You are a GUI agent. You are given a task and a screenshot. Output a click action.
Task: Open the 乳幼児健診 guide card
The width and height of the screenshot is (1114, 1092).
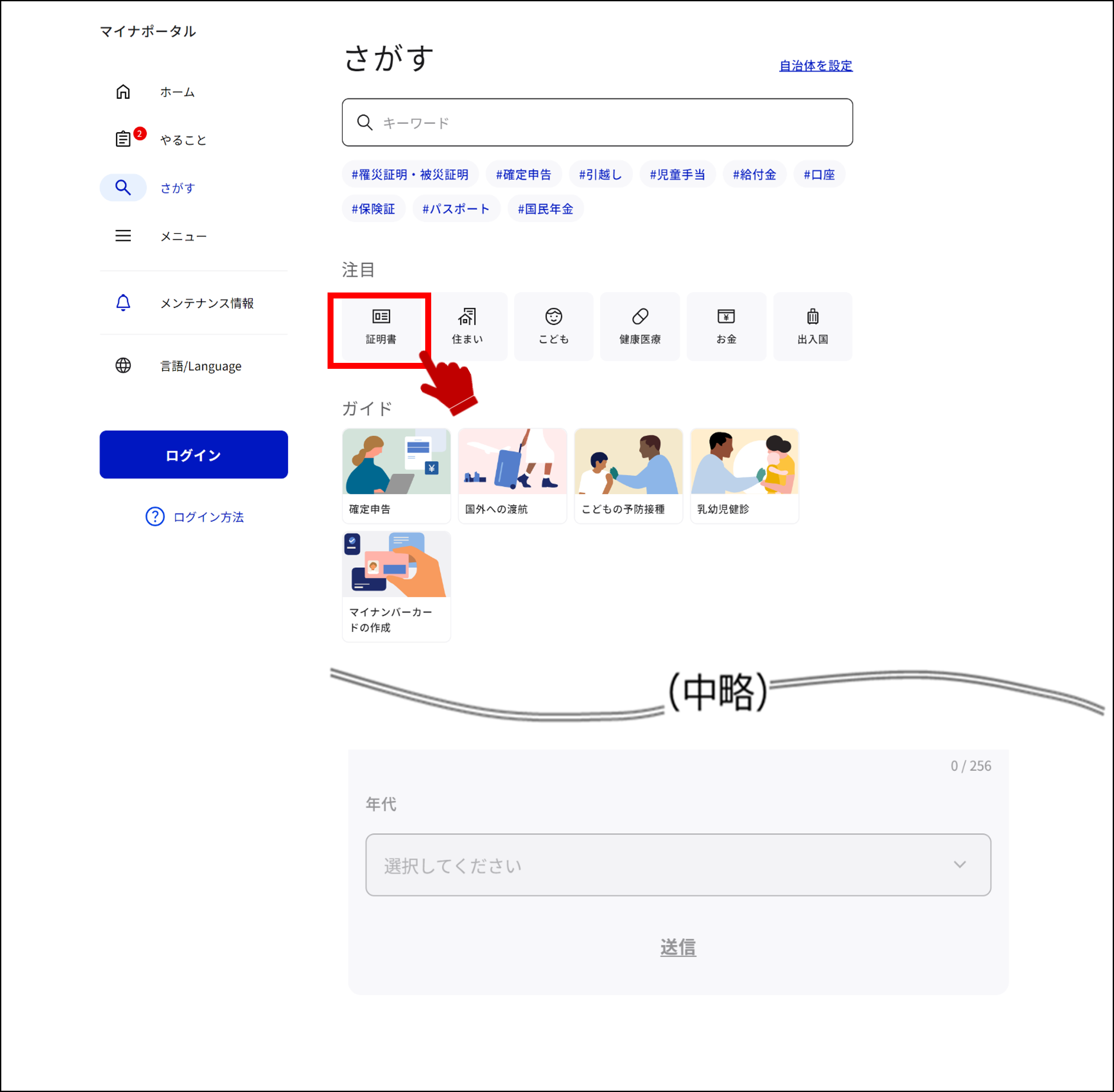(745, 475)
